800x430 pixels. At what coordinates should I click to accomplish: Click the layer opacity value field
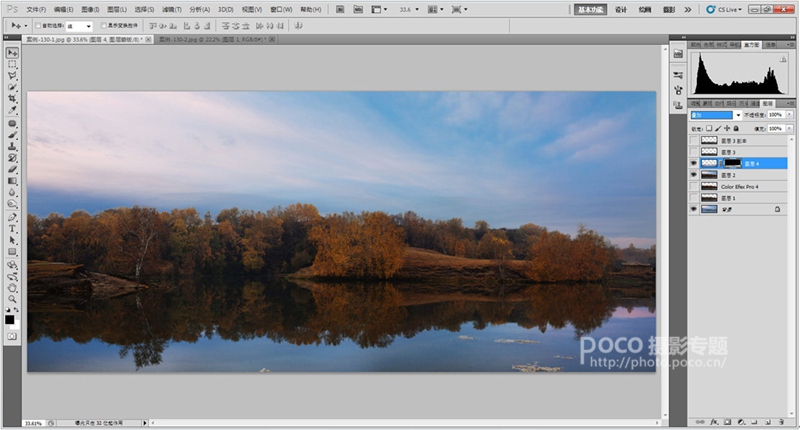[776, 115]
